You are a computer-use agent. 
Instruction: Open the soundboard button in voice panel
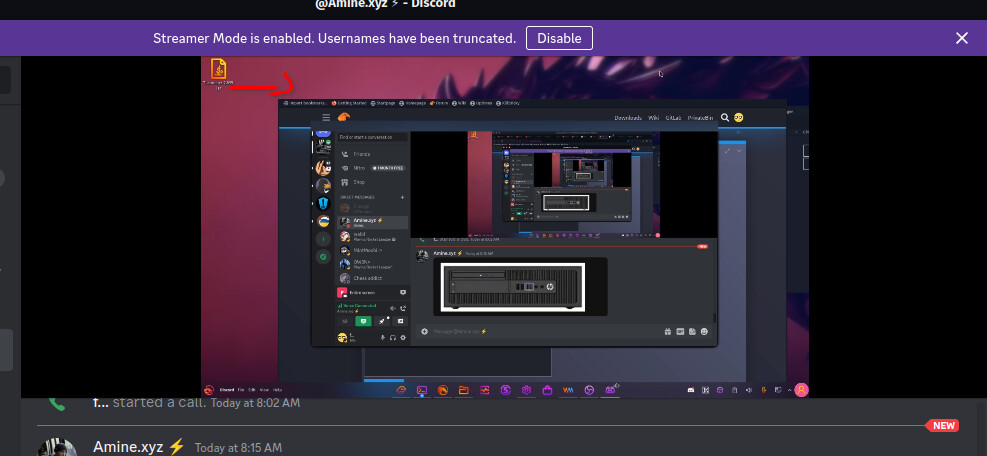[x=400, y=321]
